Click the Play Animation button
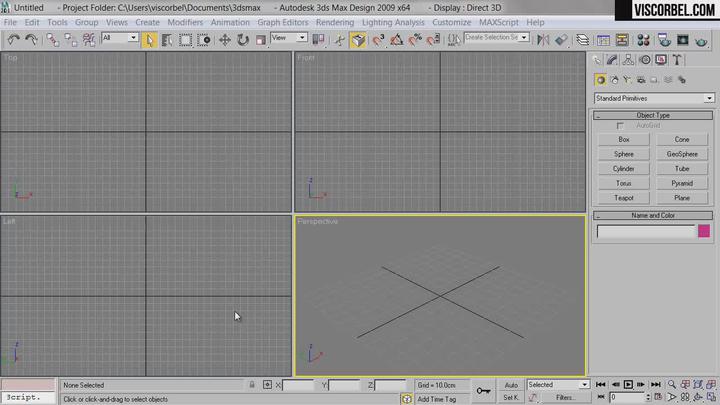 pos(628,384)
